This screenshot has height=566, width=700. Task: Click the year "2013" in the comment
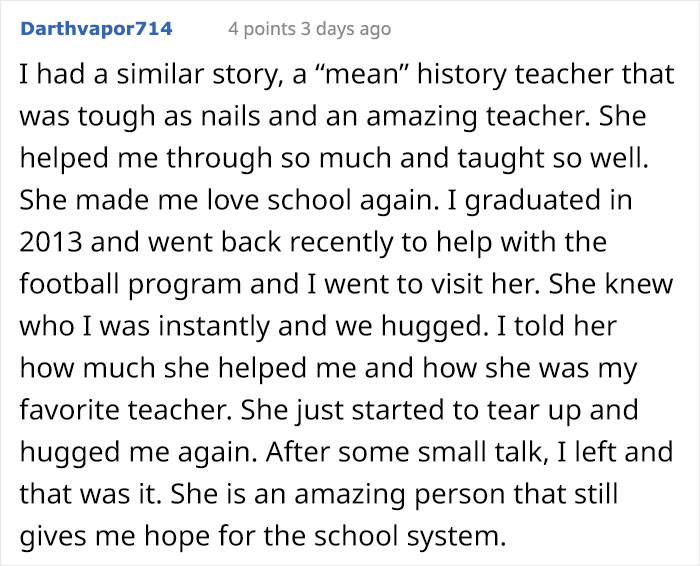pos(51,242)
